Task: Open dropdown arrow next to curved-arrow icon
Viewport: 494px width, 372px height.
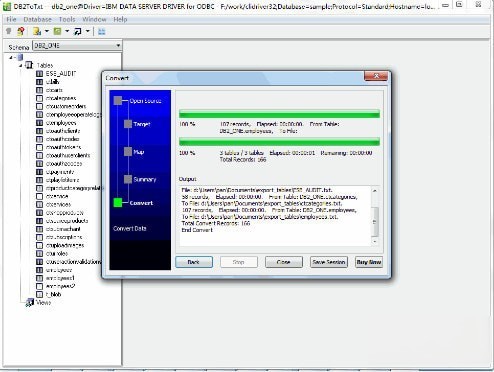Action: (88, 31)
